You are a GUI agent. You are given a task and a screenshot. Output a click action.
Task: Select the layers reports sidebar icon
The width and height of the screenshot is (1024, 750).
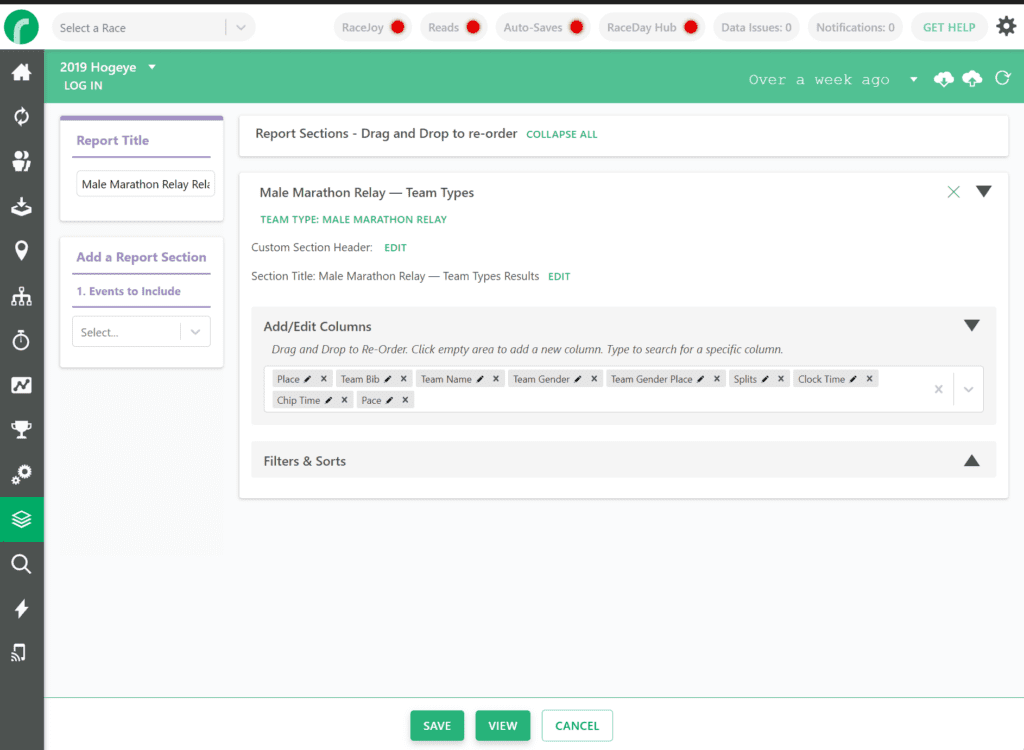pos(22,519)
